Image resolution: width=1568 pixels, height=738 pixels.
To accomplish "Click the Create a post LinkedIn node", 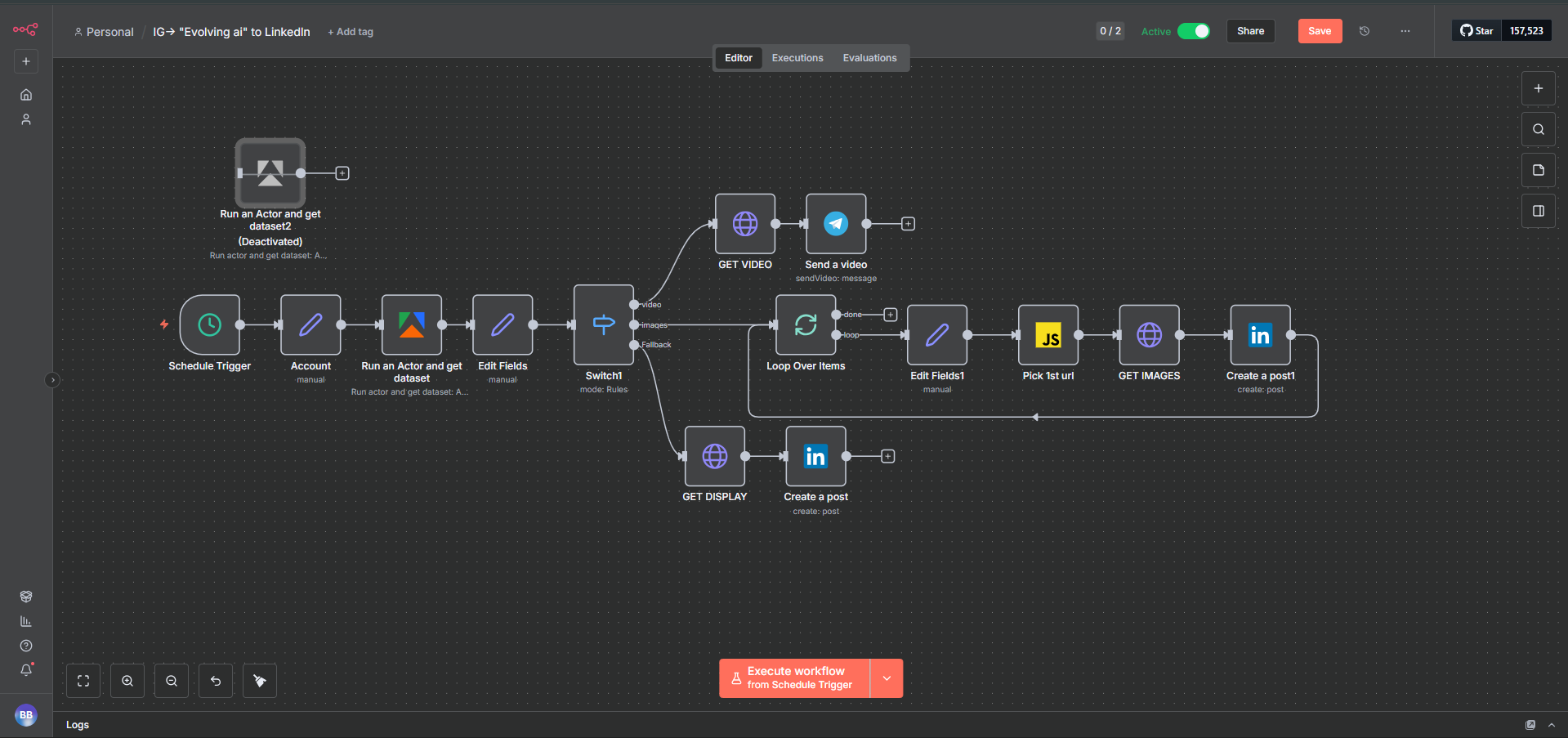I will [815, 456].
